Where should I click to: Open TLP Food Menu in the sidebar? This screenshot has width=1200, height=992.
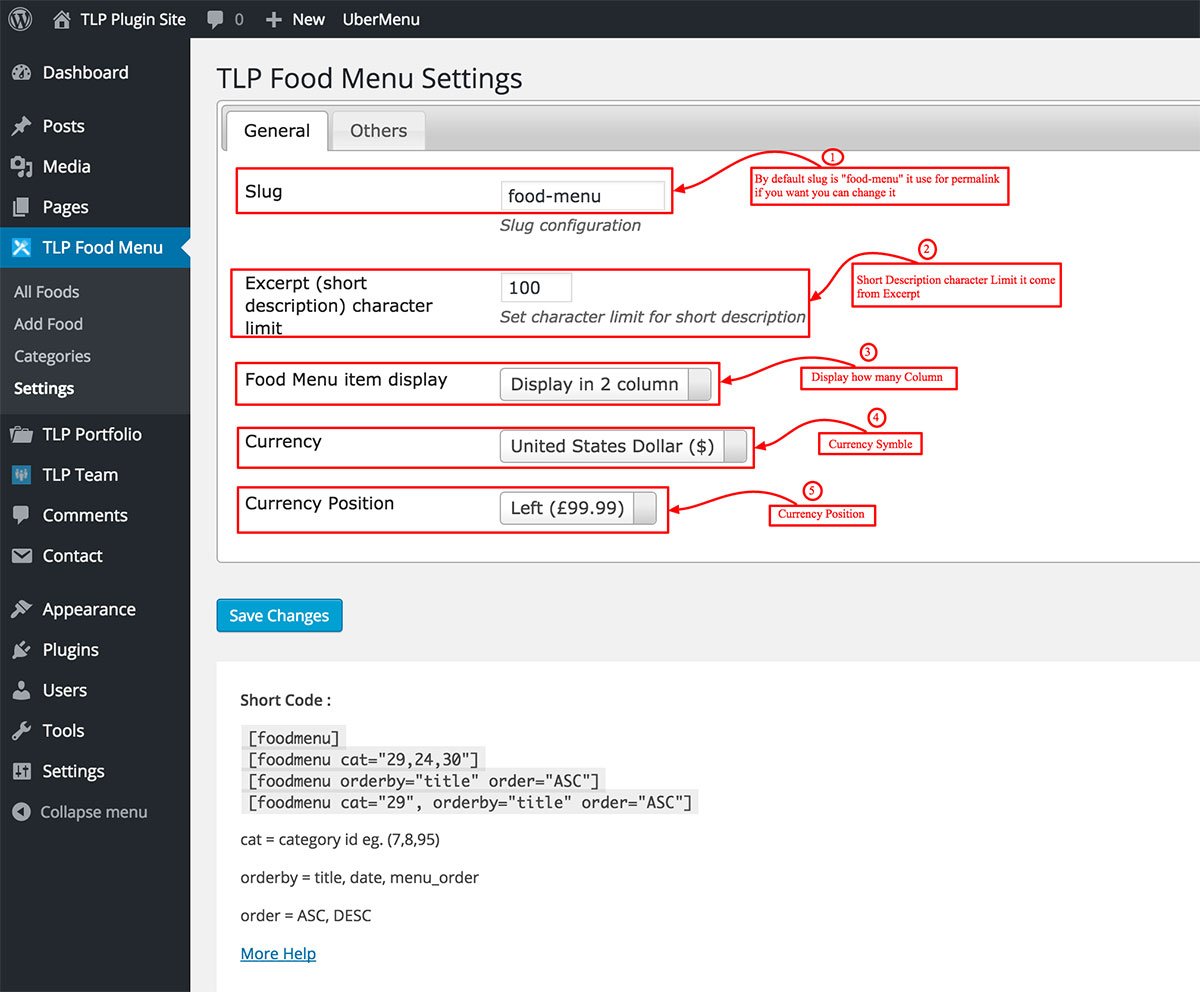(x=95, y=248)
